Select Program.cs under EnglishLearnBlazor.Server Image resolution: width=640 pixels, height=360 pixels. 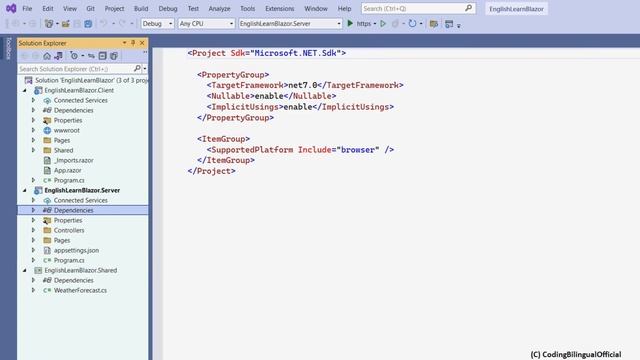[x=69, y=260]
